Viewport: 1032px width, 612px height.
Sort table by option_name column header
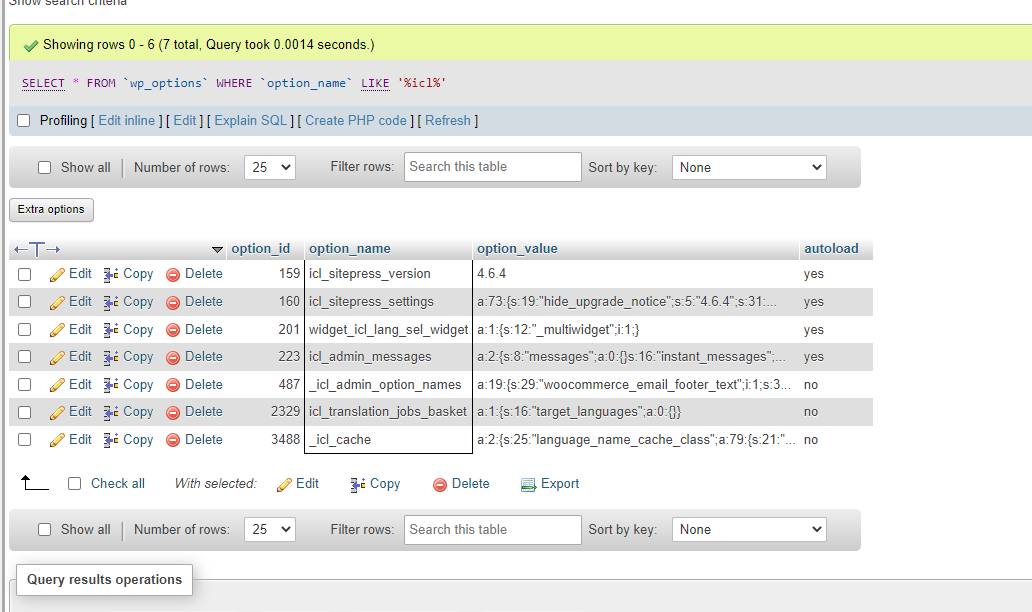pyautogui.click(x=349, y=249)
